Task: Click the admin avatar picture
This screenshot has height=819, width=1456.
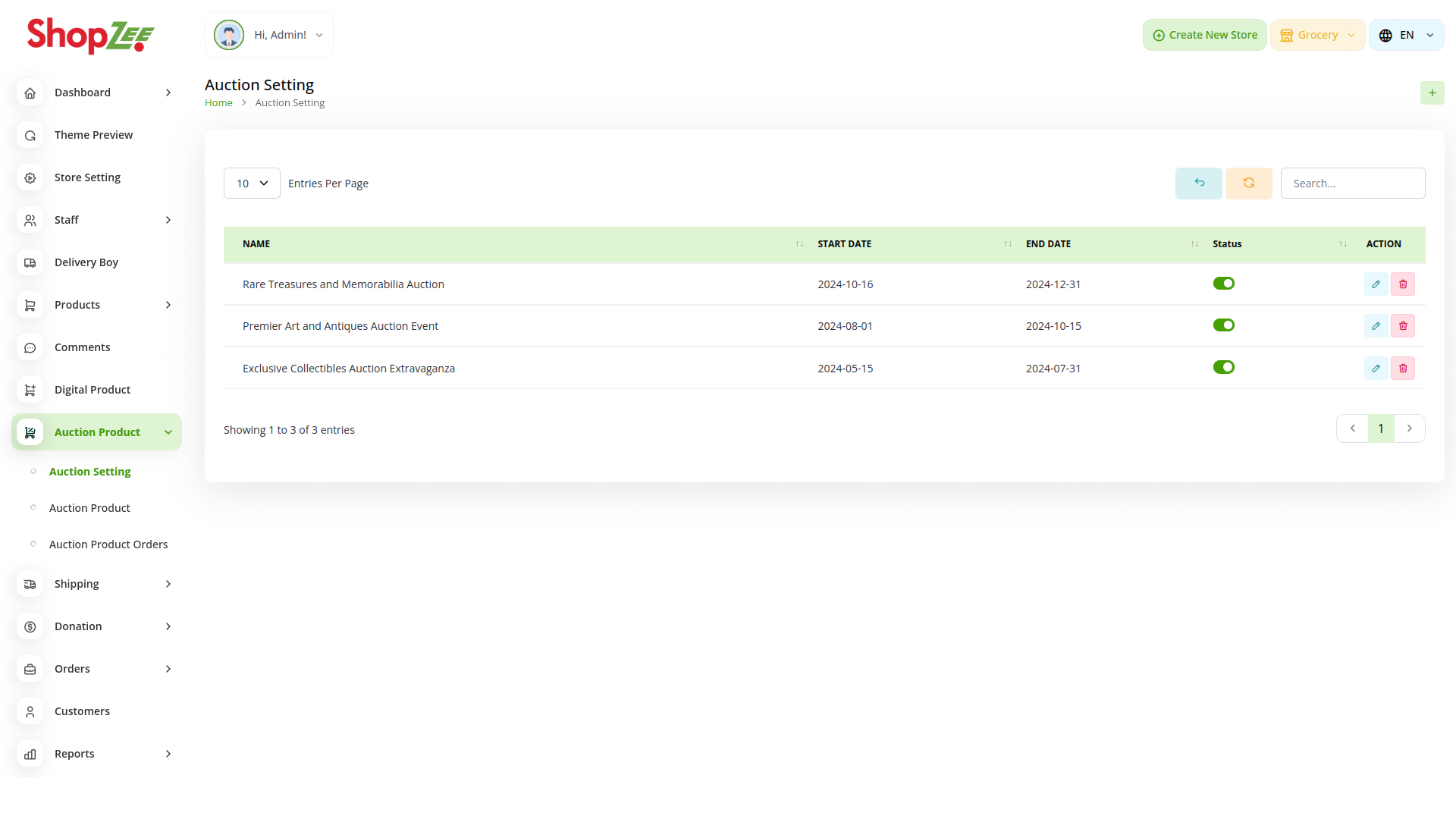Action: tap(229, 35)
